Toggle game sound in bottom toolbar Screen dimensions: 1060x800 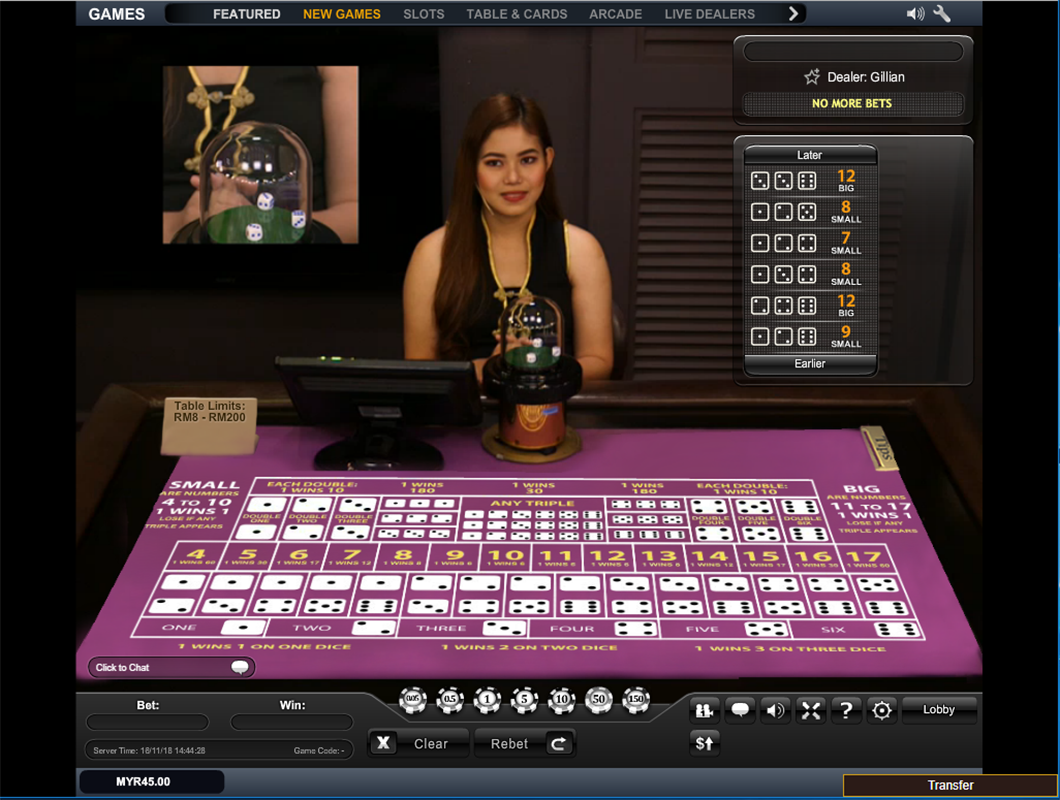tap(775, 710)
